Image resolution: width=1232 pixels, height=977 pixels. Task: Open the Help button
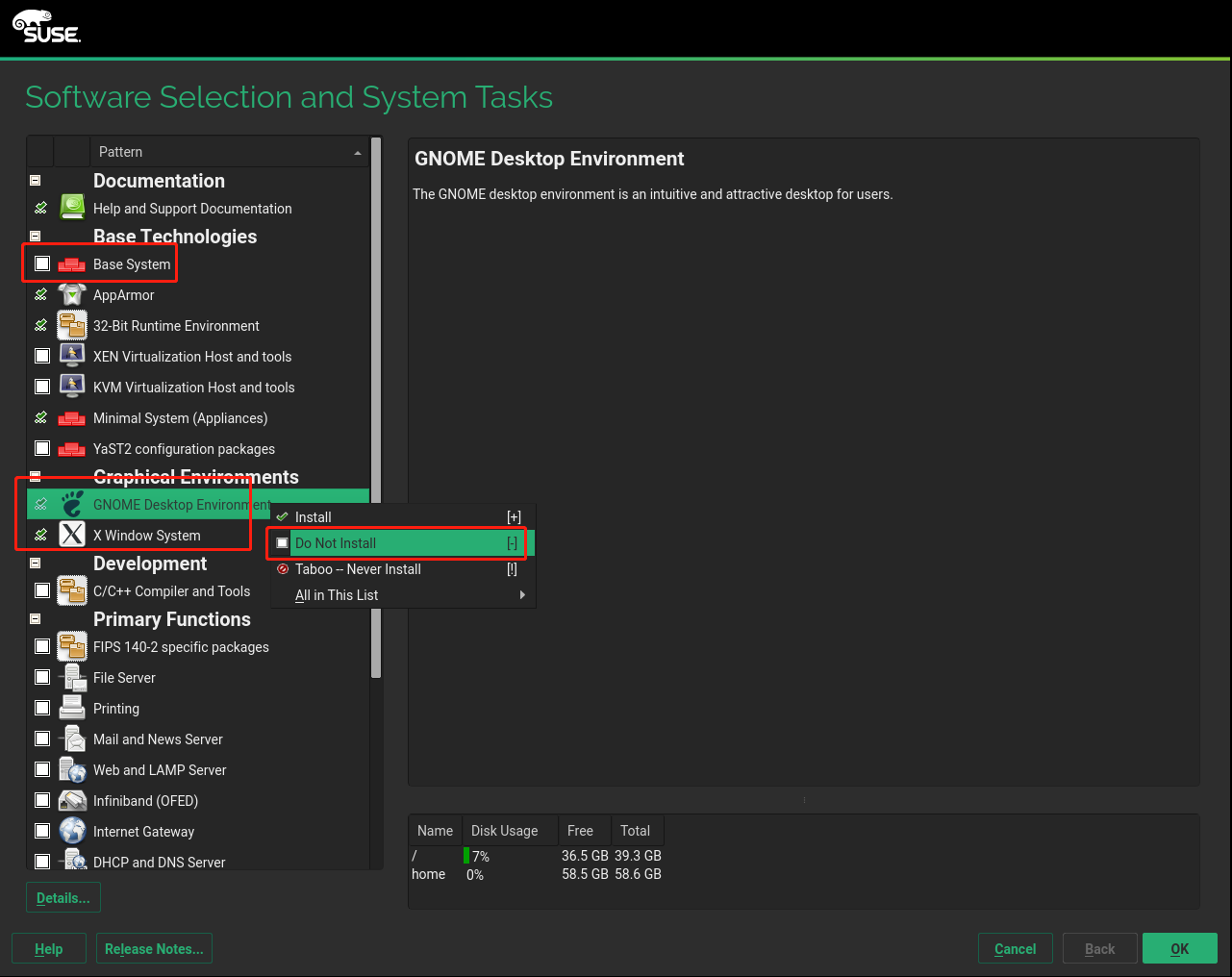(49, 948)
